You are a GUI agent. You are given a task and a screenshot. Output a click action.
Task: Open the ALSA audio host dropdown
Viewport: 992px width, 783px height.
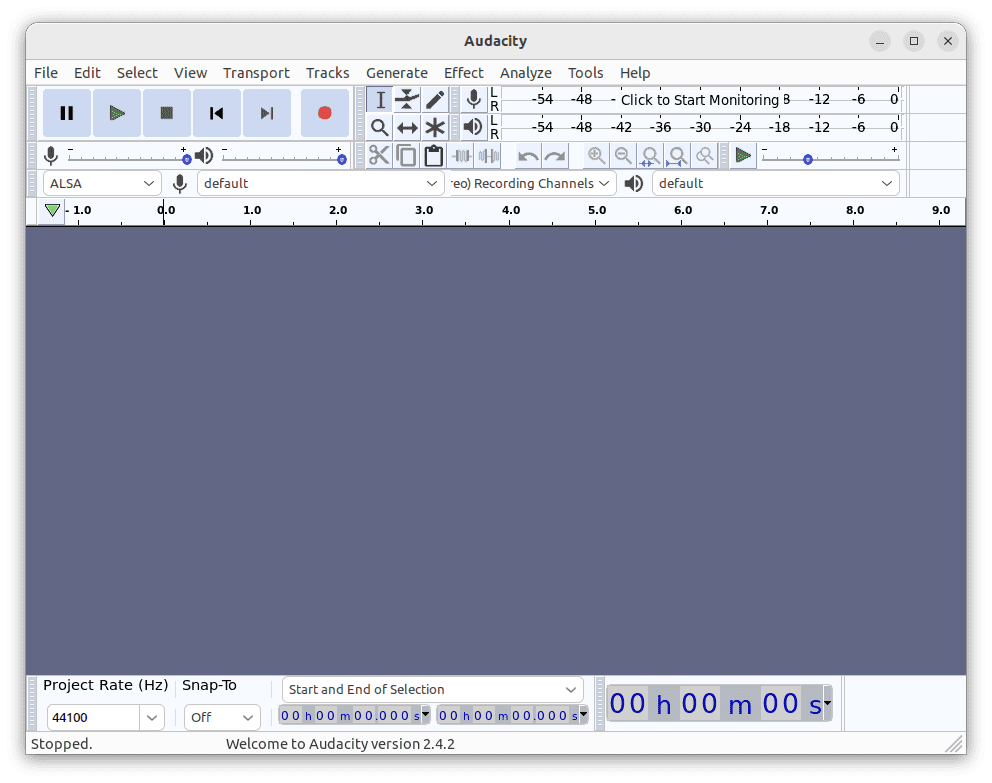point(100,183)
